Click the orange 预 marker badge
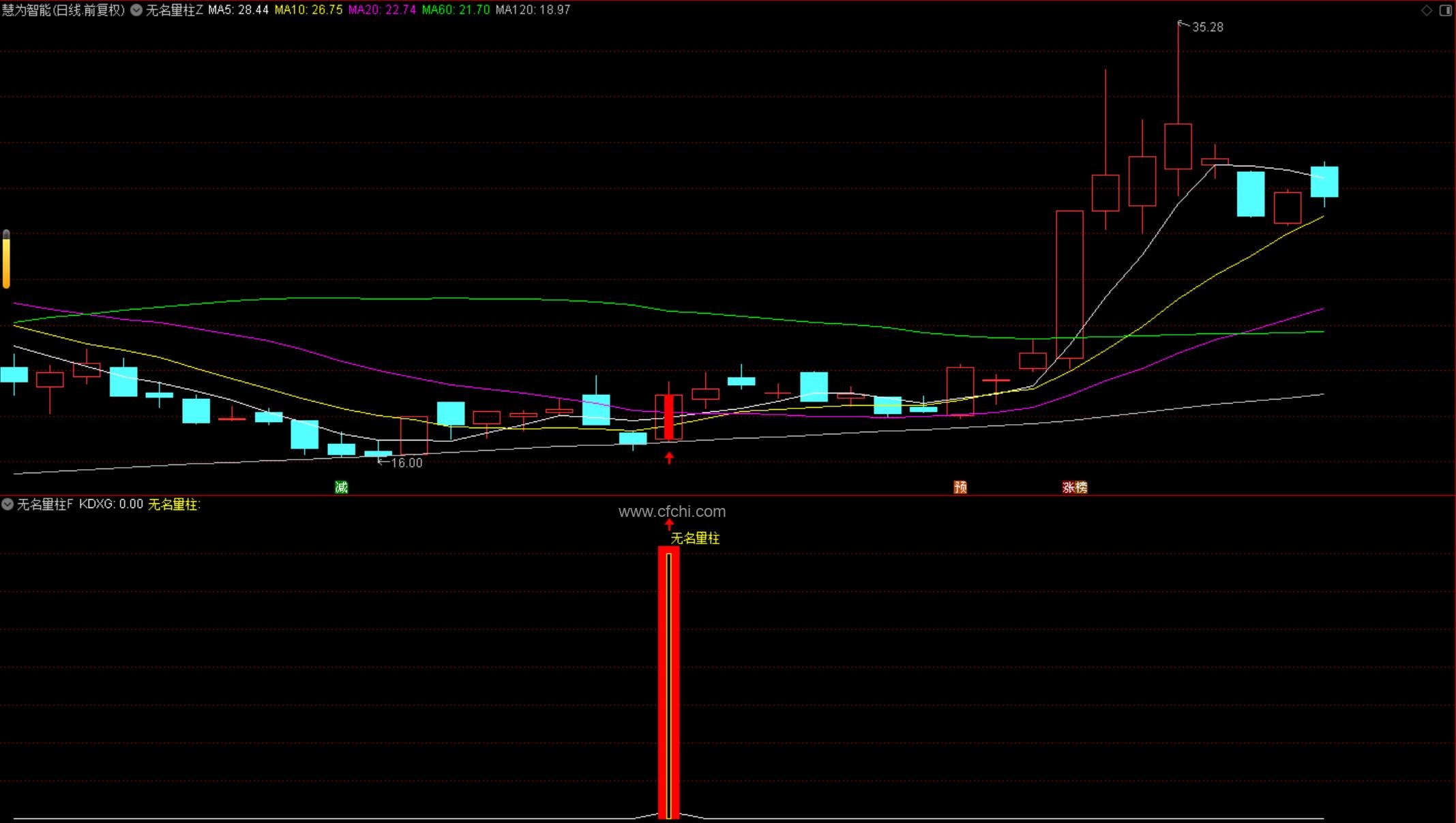The image size is (1456, 823). 960,487
